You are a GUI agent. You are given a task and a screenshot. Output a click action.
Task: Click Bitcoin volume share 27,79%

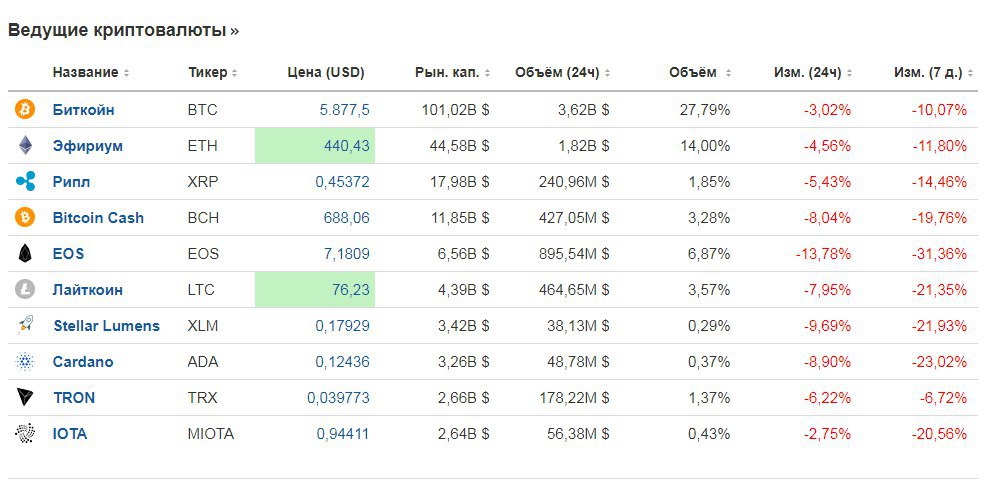point(705,110)
